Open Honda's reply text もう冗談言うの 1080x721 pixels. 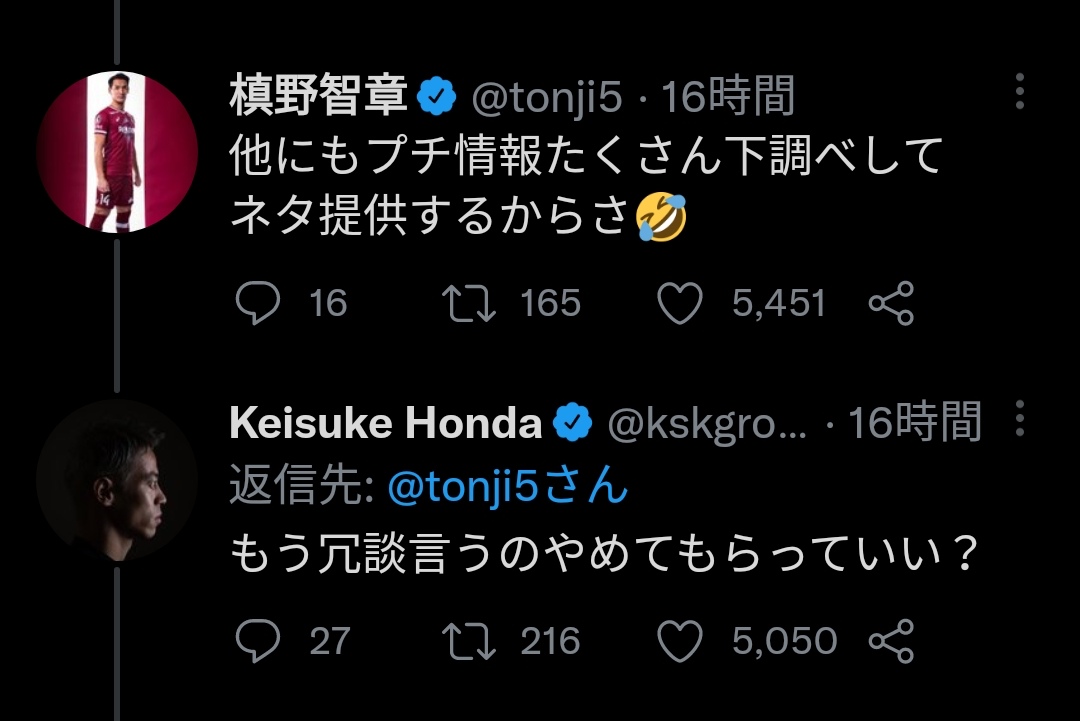602,553
